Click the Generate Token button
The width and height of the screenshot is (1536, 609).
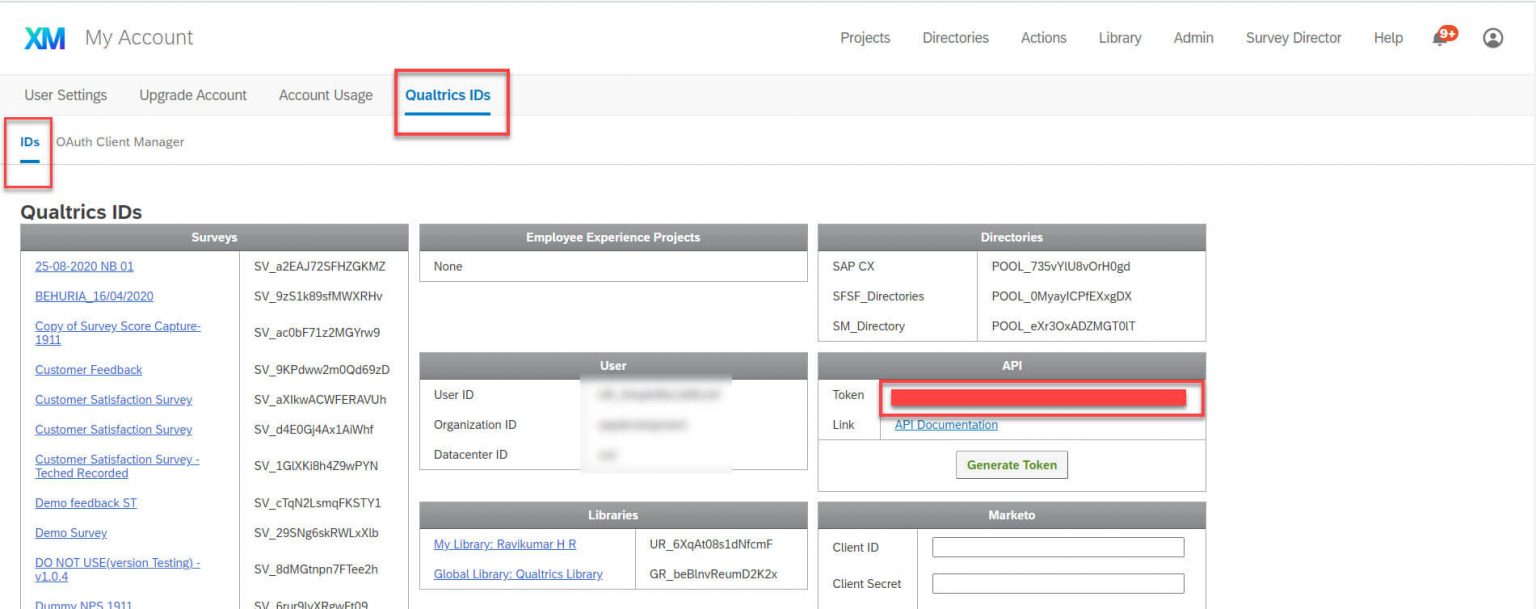pos(1011,464)
